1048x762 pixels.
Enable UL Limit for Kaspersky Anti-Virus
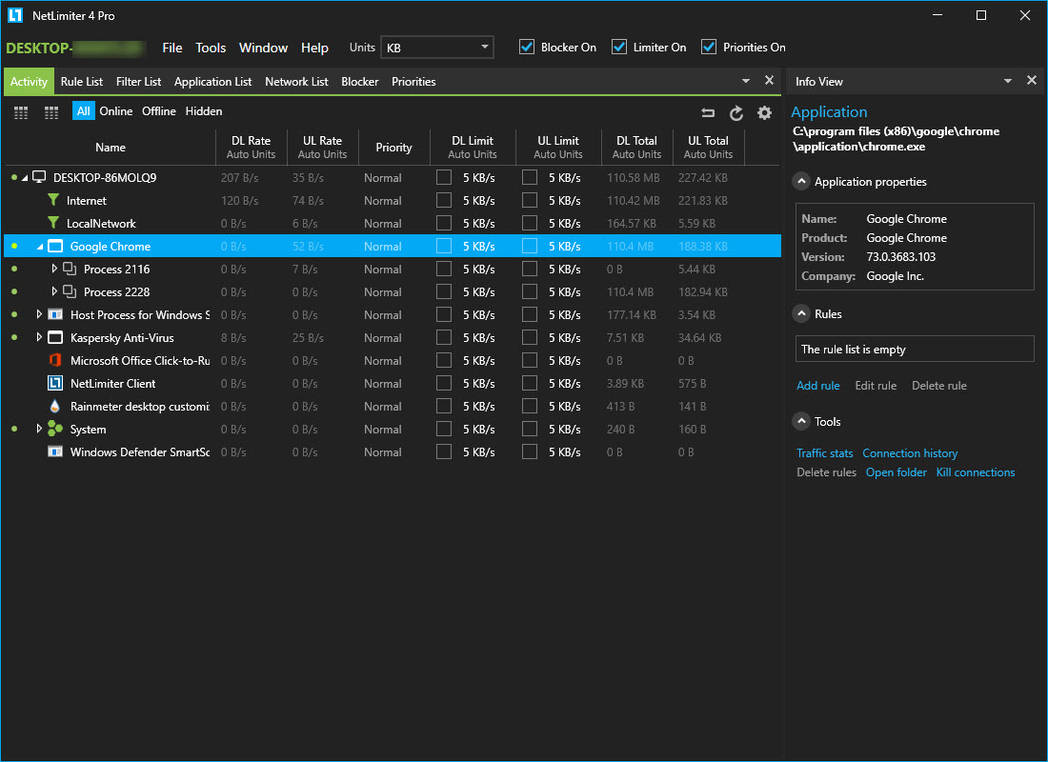[529, 338]
